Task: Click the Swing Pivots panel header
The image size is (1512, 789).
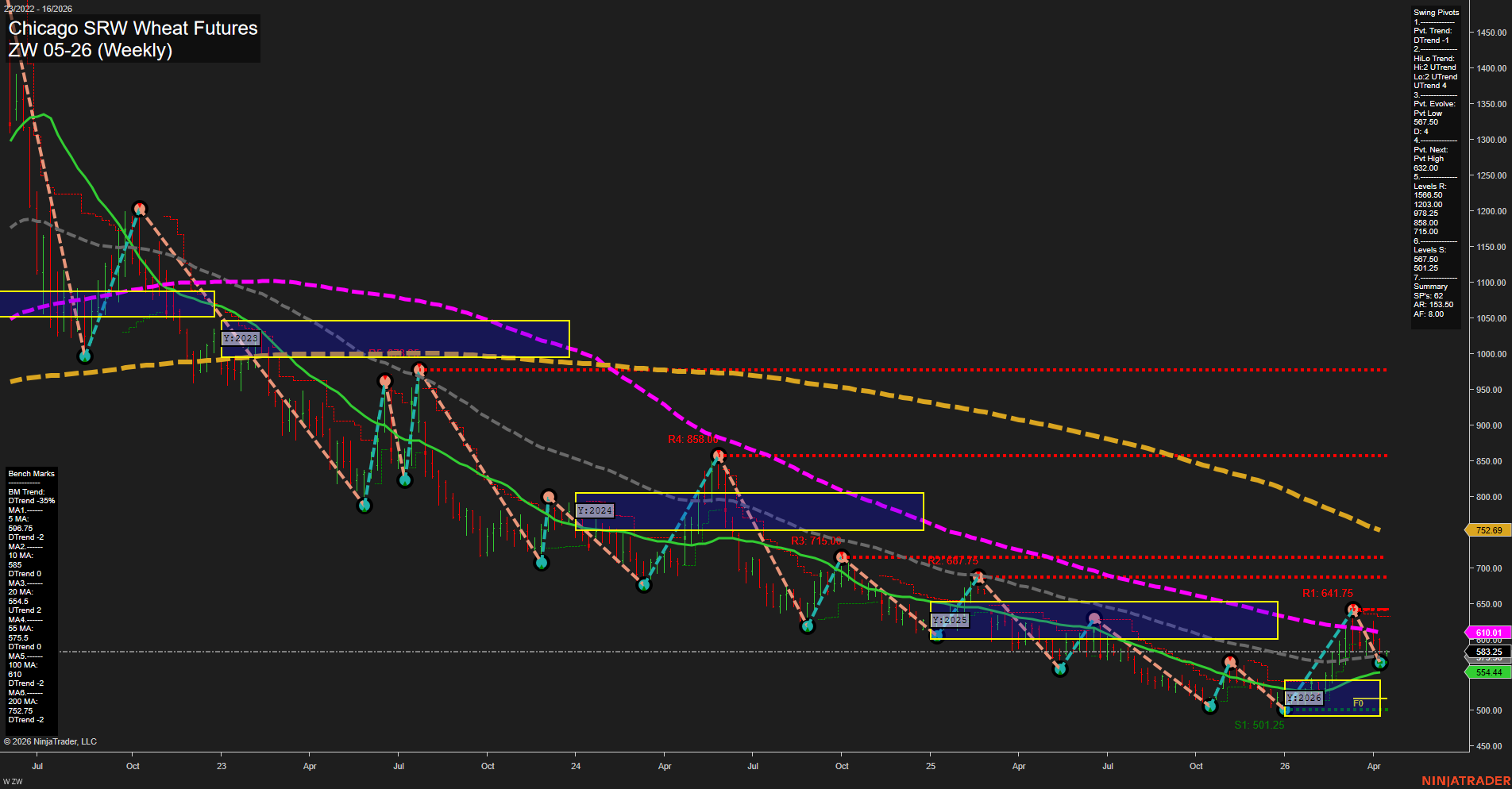Action: click(x=1435, y=12)
